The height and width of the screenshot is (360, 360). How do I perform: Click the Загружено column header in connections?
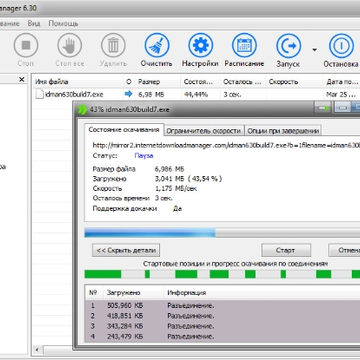point(134,293)
